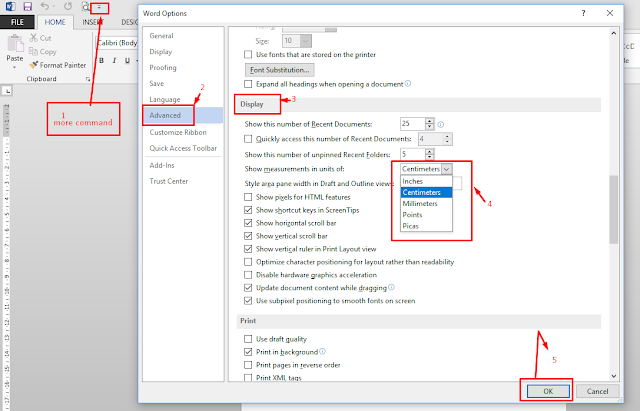
Task: Click the Copy icon in Clipboard group
Action: 33,51
